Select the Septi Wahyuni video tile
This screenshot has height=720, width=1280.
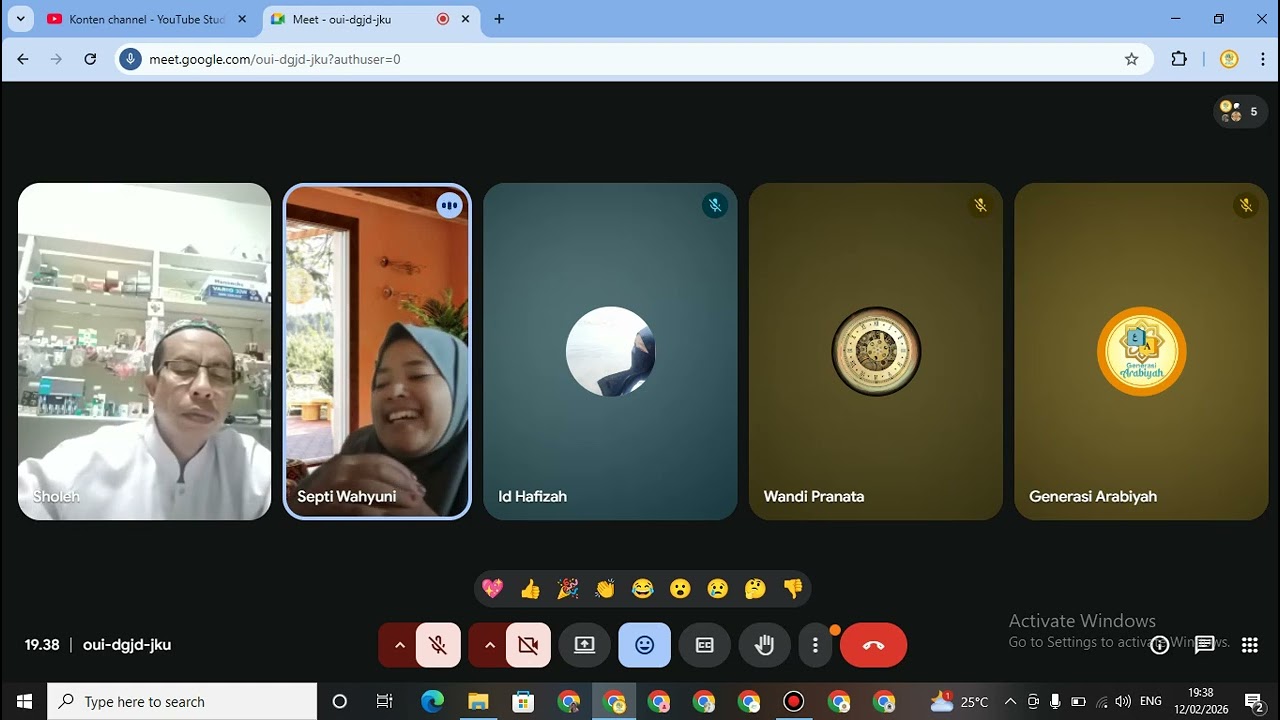click(x=377, y=351)
